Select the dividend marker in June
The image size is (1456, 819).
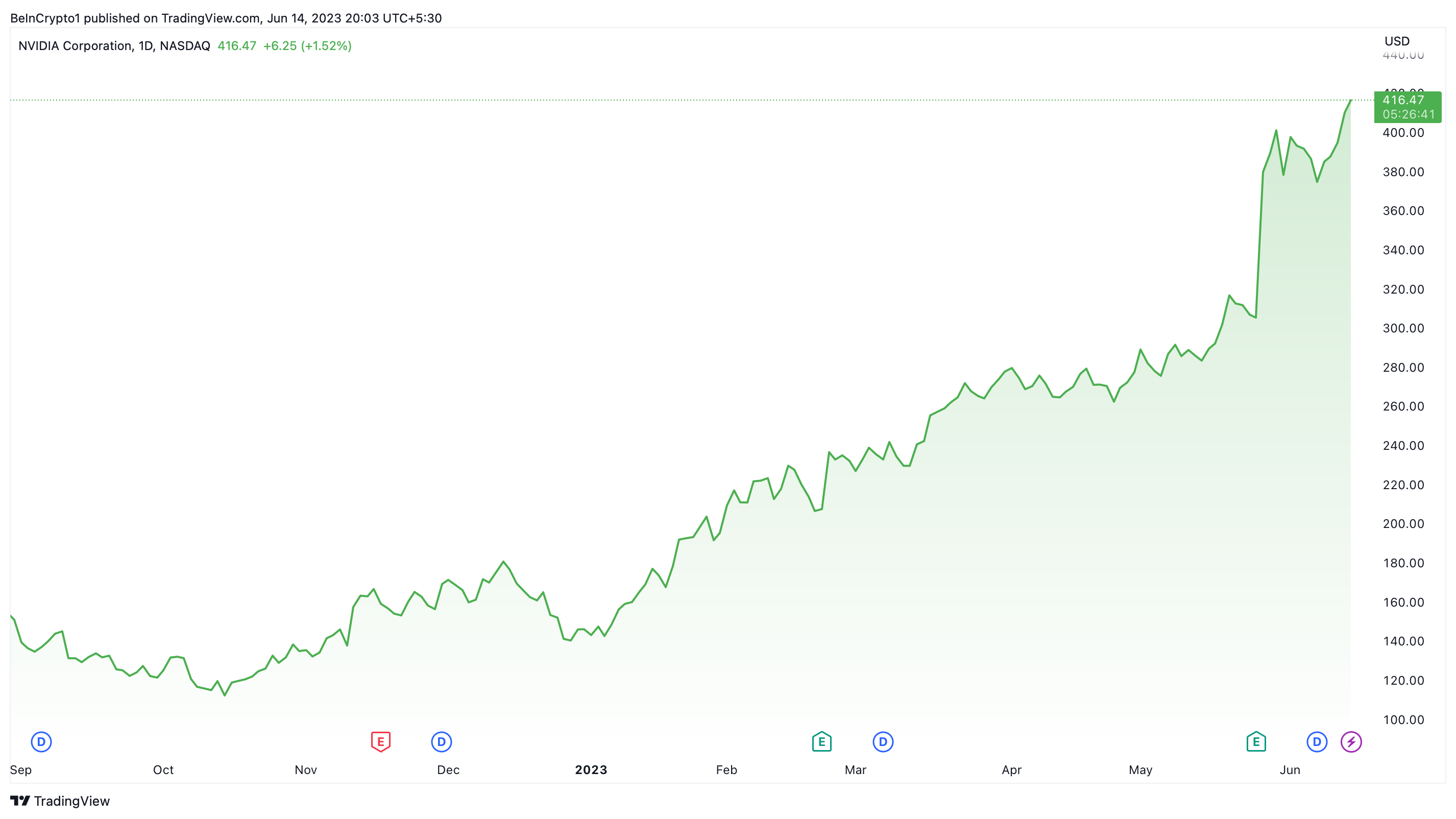(x=1317, y=741)
